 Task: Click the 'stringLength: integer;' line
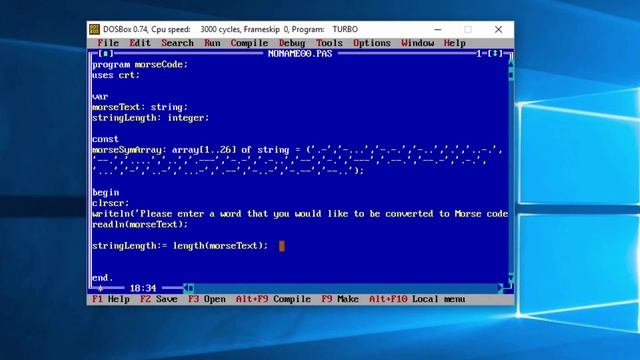click(151, 118)
